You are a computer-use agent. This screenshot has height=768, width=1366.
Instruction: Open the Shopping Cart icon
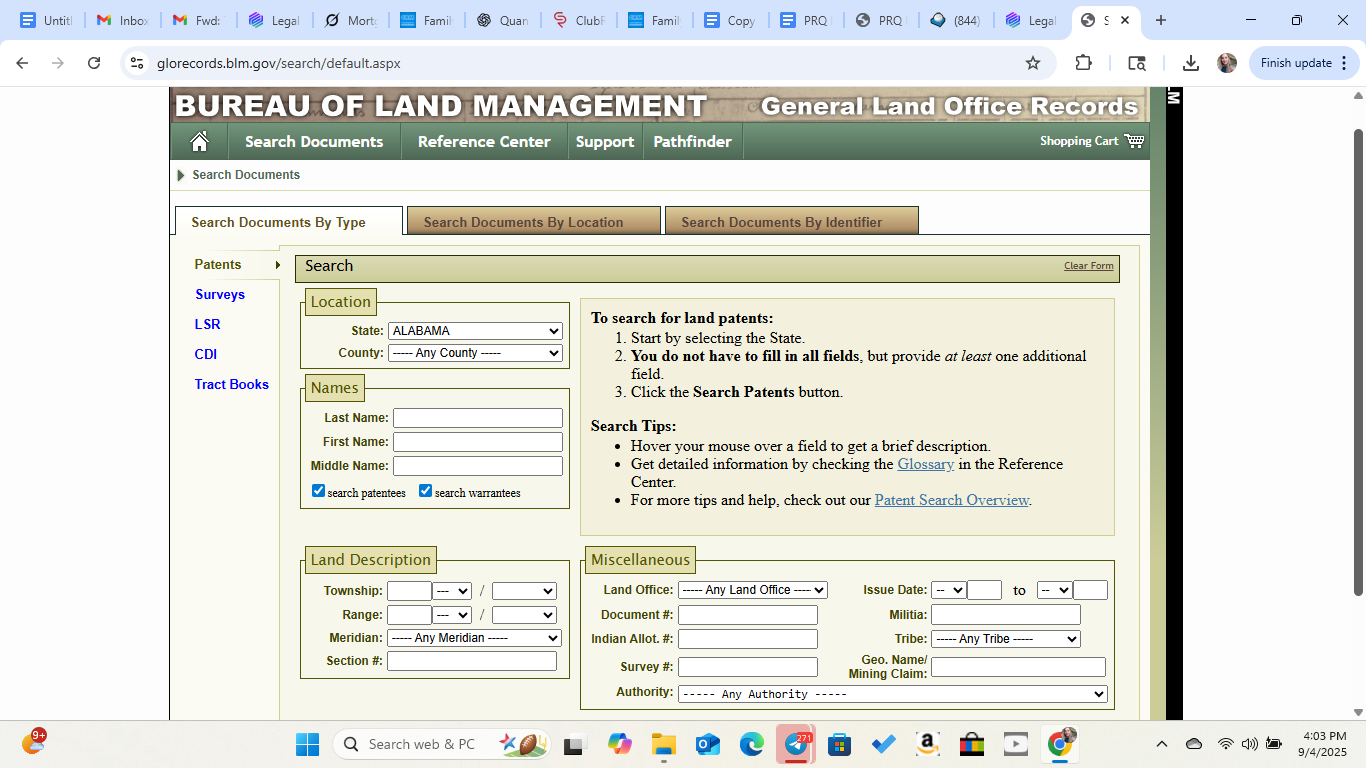click(x=1134, y=141)
